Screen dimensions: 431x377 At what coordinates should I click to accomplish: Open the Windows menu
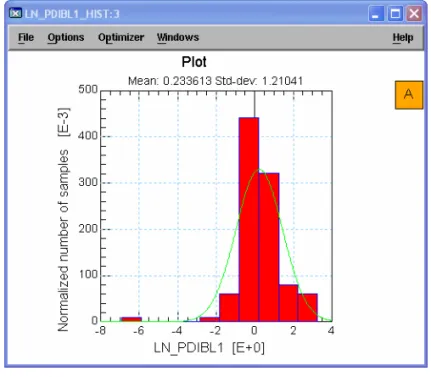click(x=178, y=37)
